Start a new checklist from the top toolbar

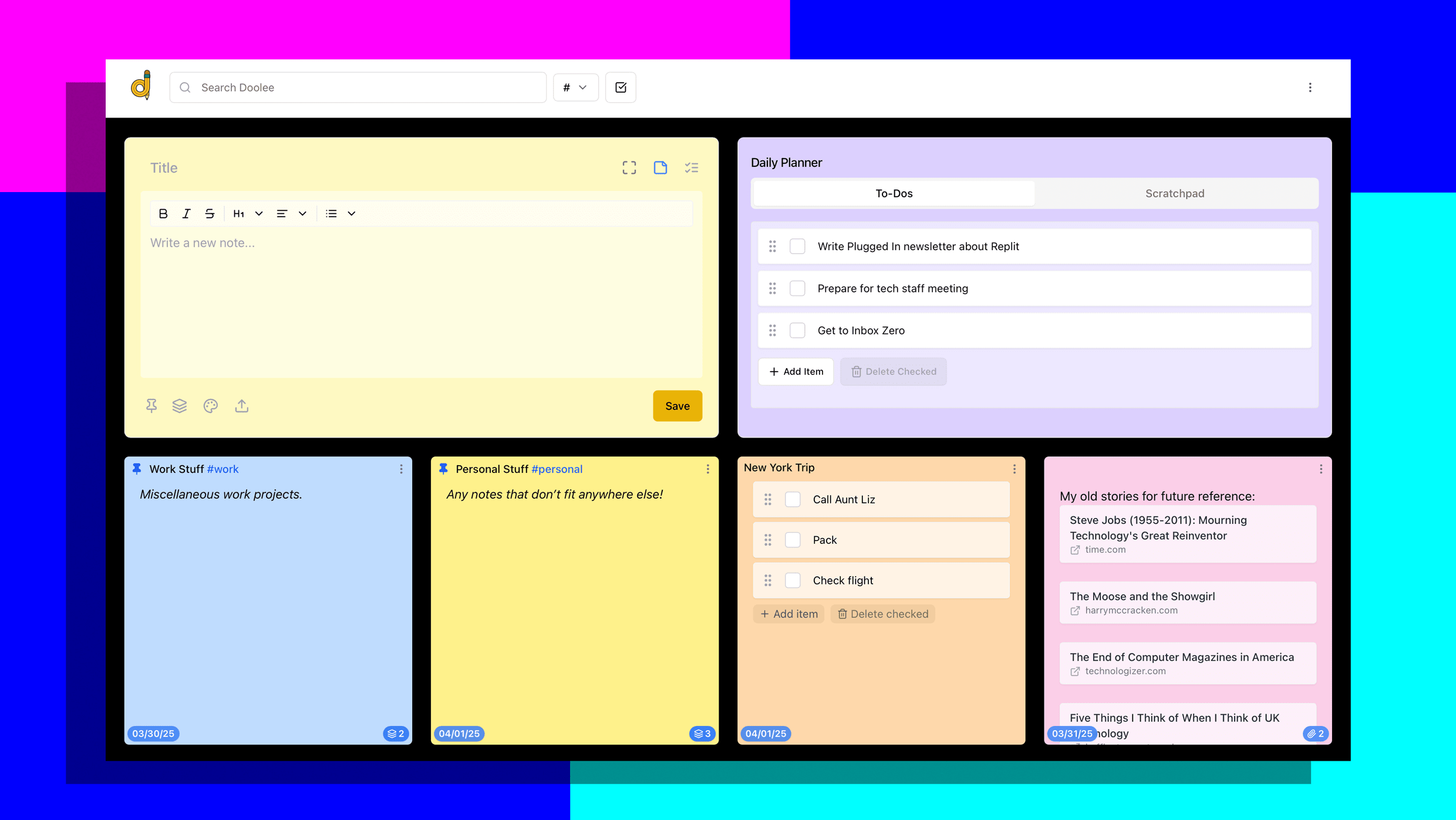click(x=620, y=87)
